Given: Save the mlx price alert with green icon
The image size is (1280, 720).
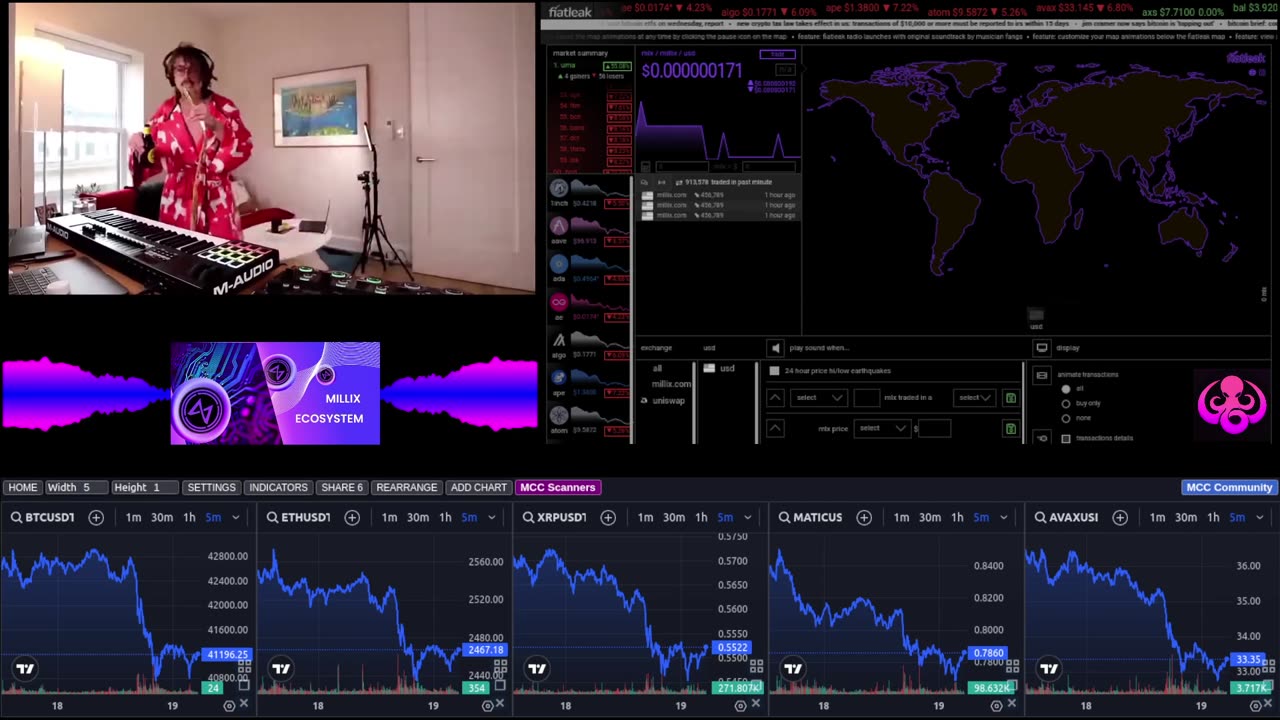Looking at the screenshot, I should click(1011, 428).
